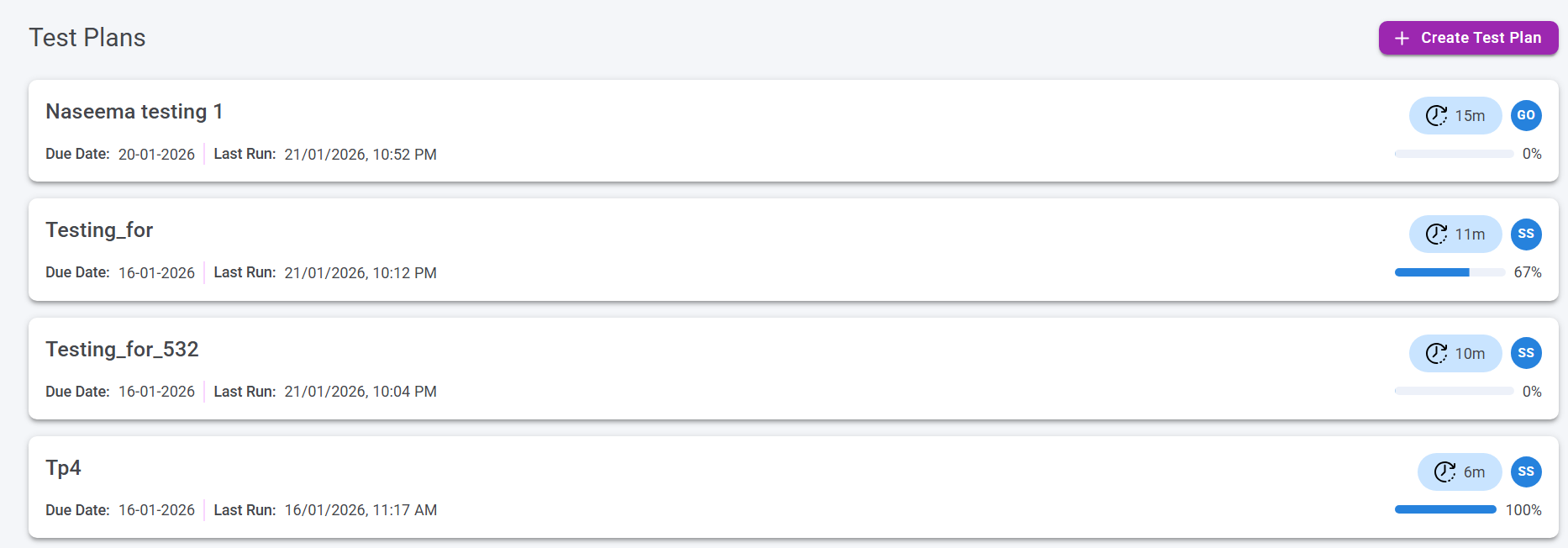Click the SS avatar on Testing_for plan

click(1526, 234)
